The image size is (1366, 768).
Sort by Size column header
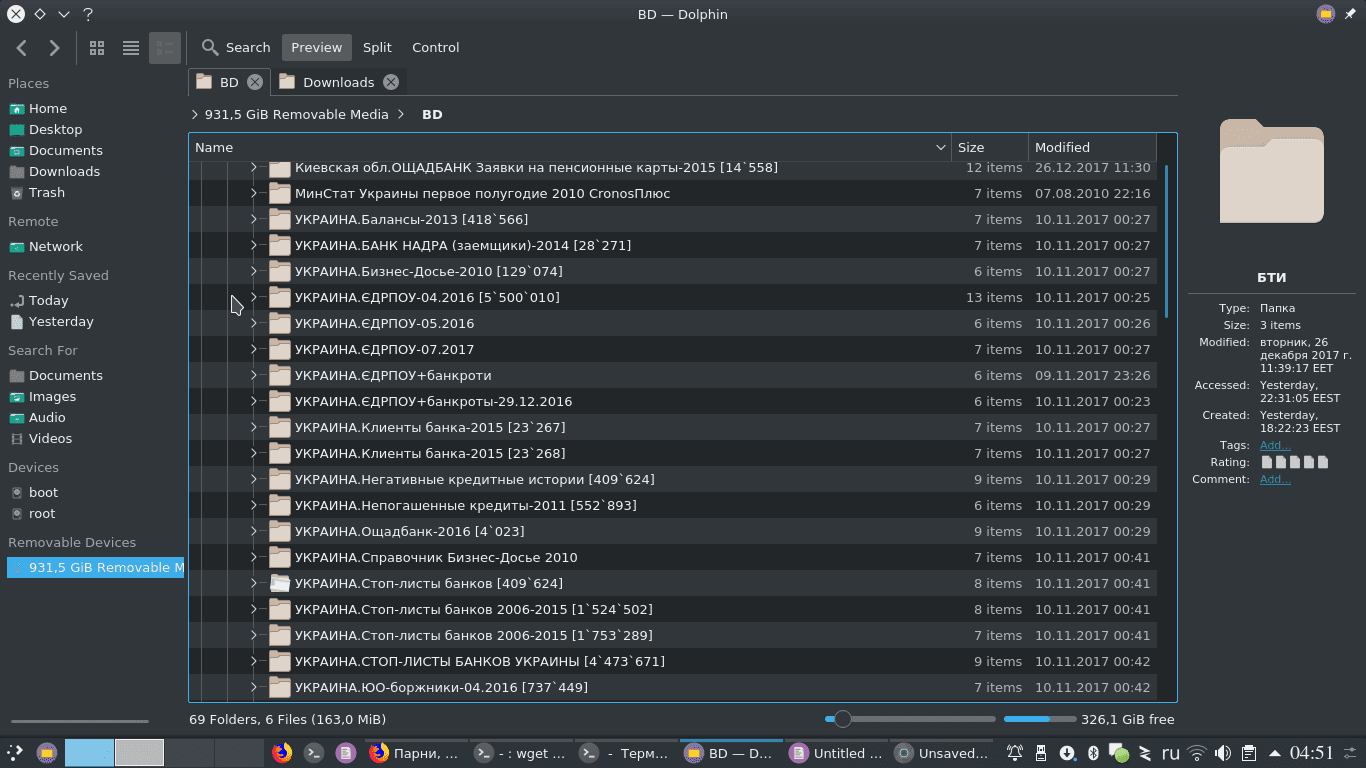point(990,147)
